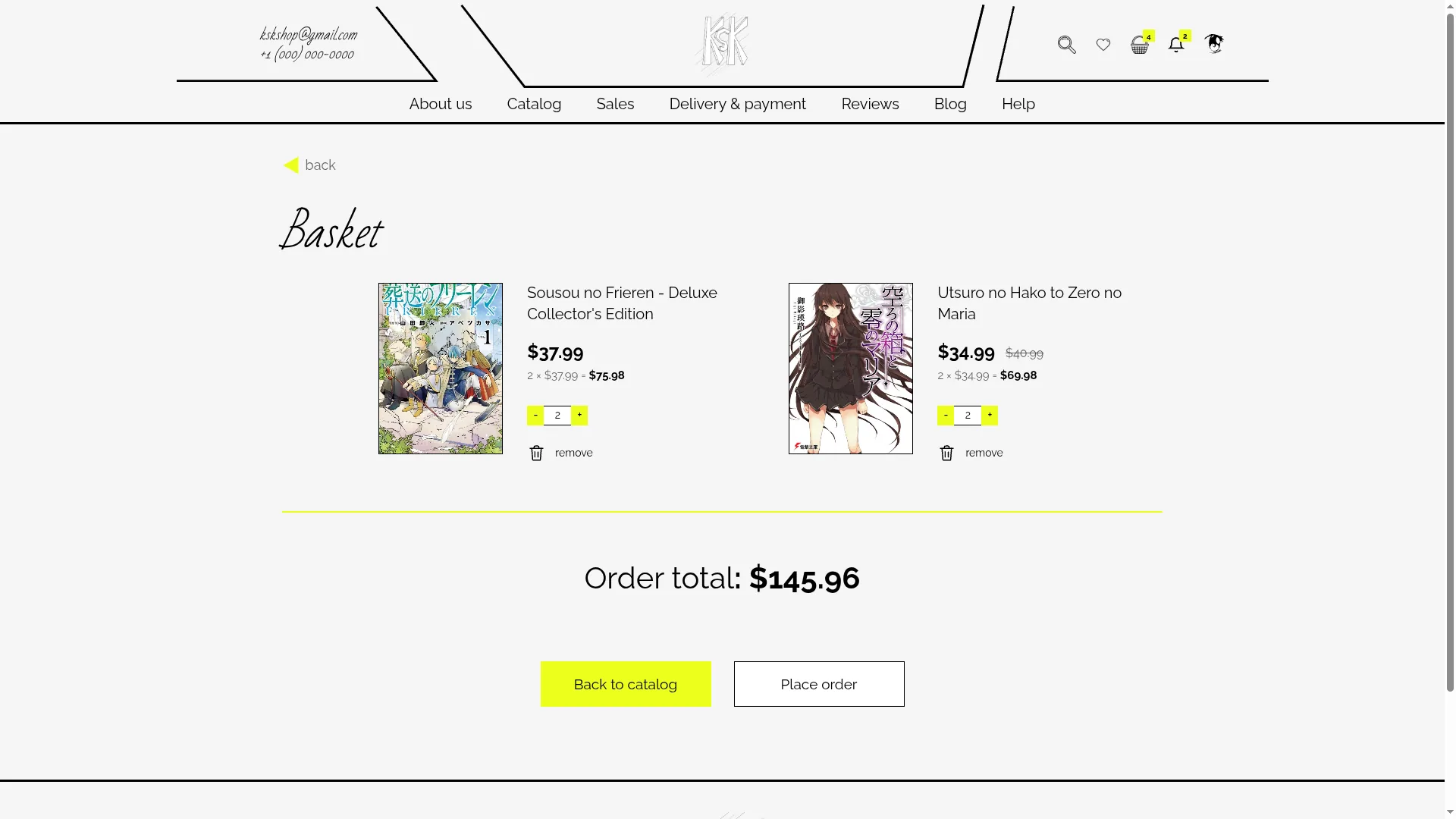This screenshot has width=1456, height=819.
Task: Click the kskshop@gmail.com email address
Action: (308, 35)
